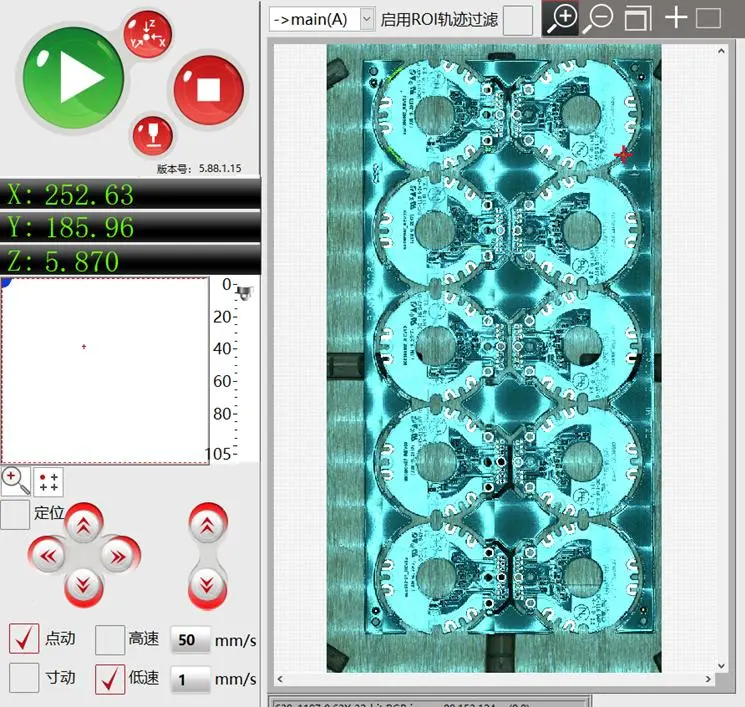Toggle the 定位 checkbox
This screenshot has height=707, width=745.
[15, 514]
